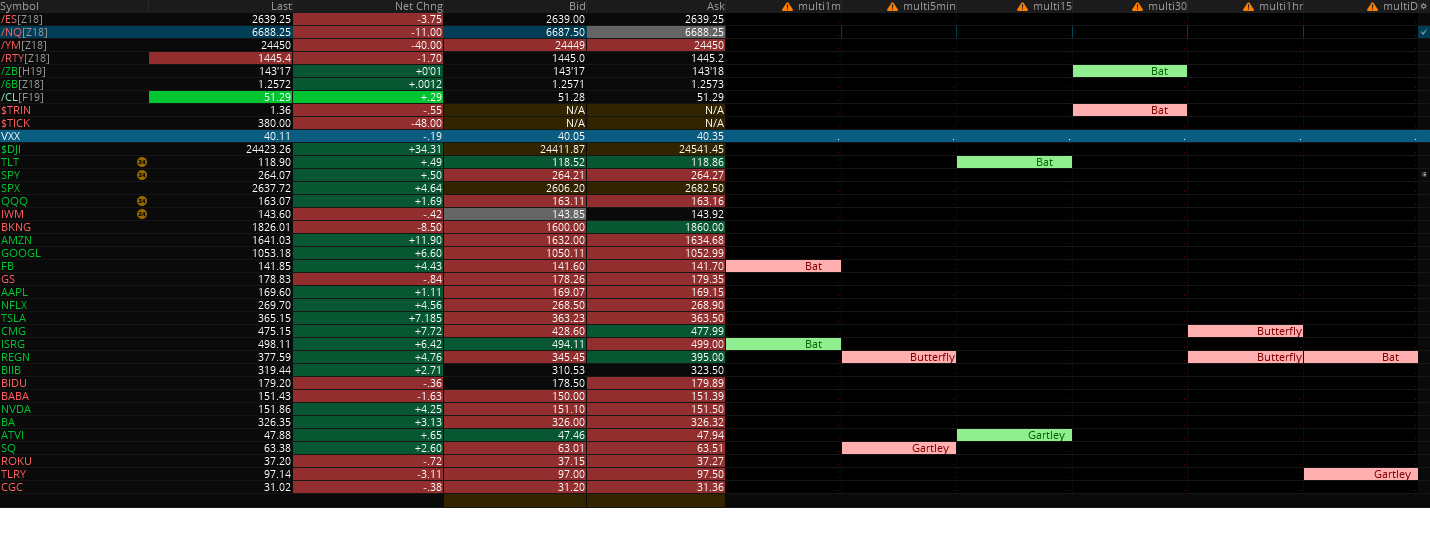
Task: Click Last price 51.29 for /CL
Action: tap(222, 97)
